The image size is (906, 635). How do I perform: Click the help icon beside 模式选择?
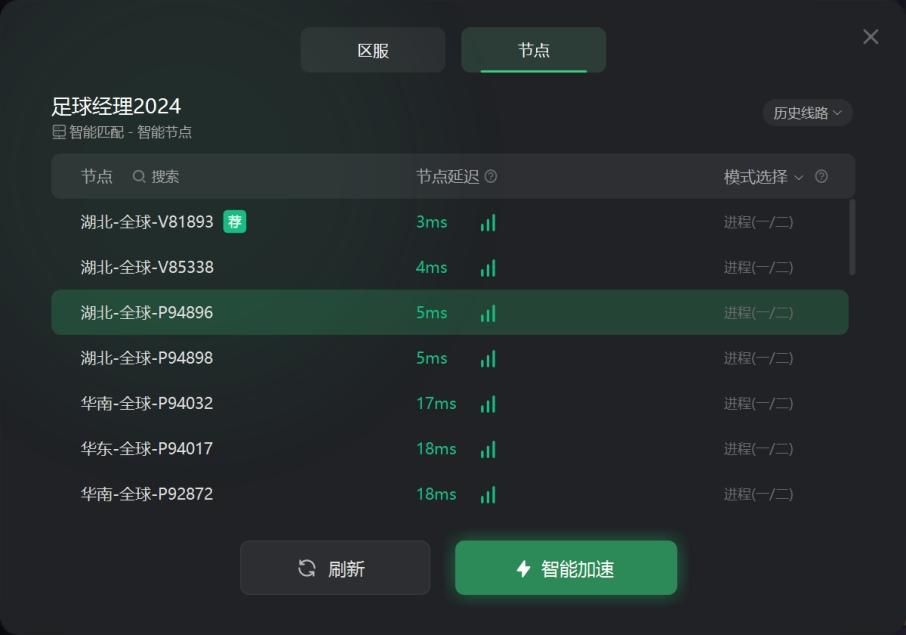pyautogui.click(x=821, y=177)
